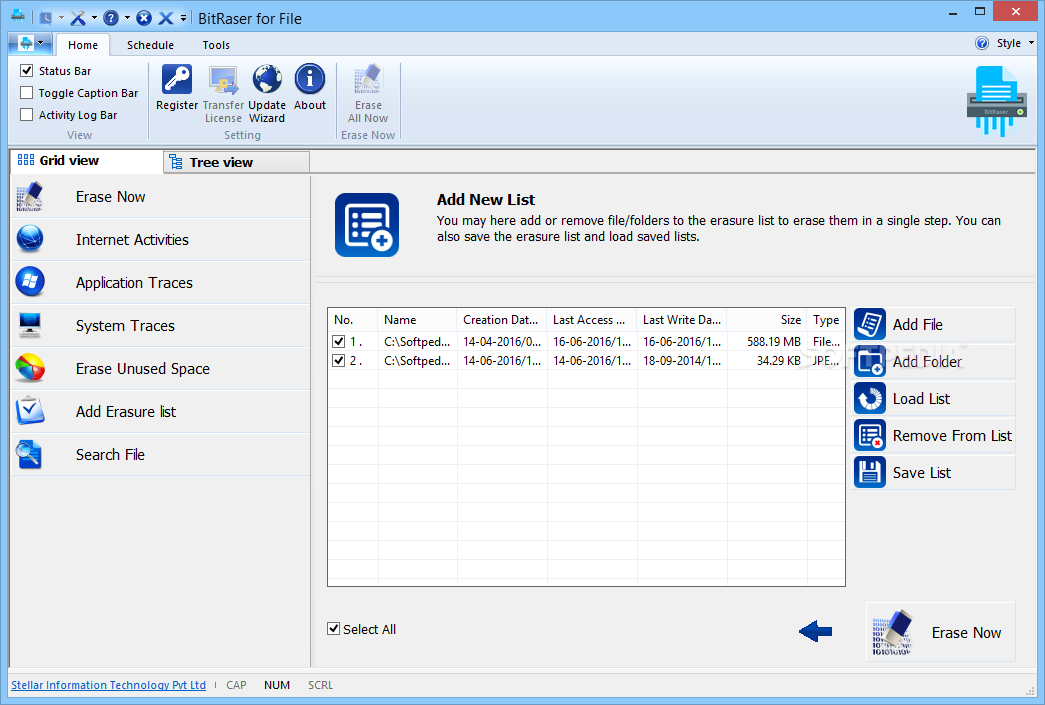Click Erase All Now in the ribbon

(368, 93)
